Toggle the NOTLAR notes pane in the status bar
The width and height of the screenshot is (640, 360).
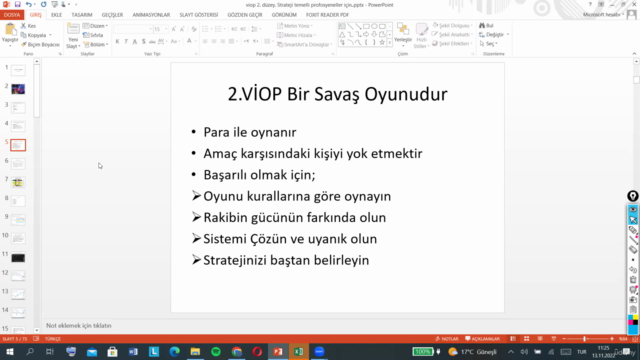(x=447, y=339)
